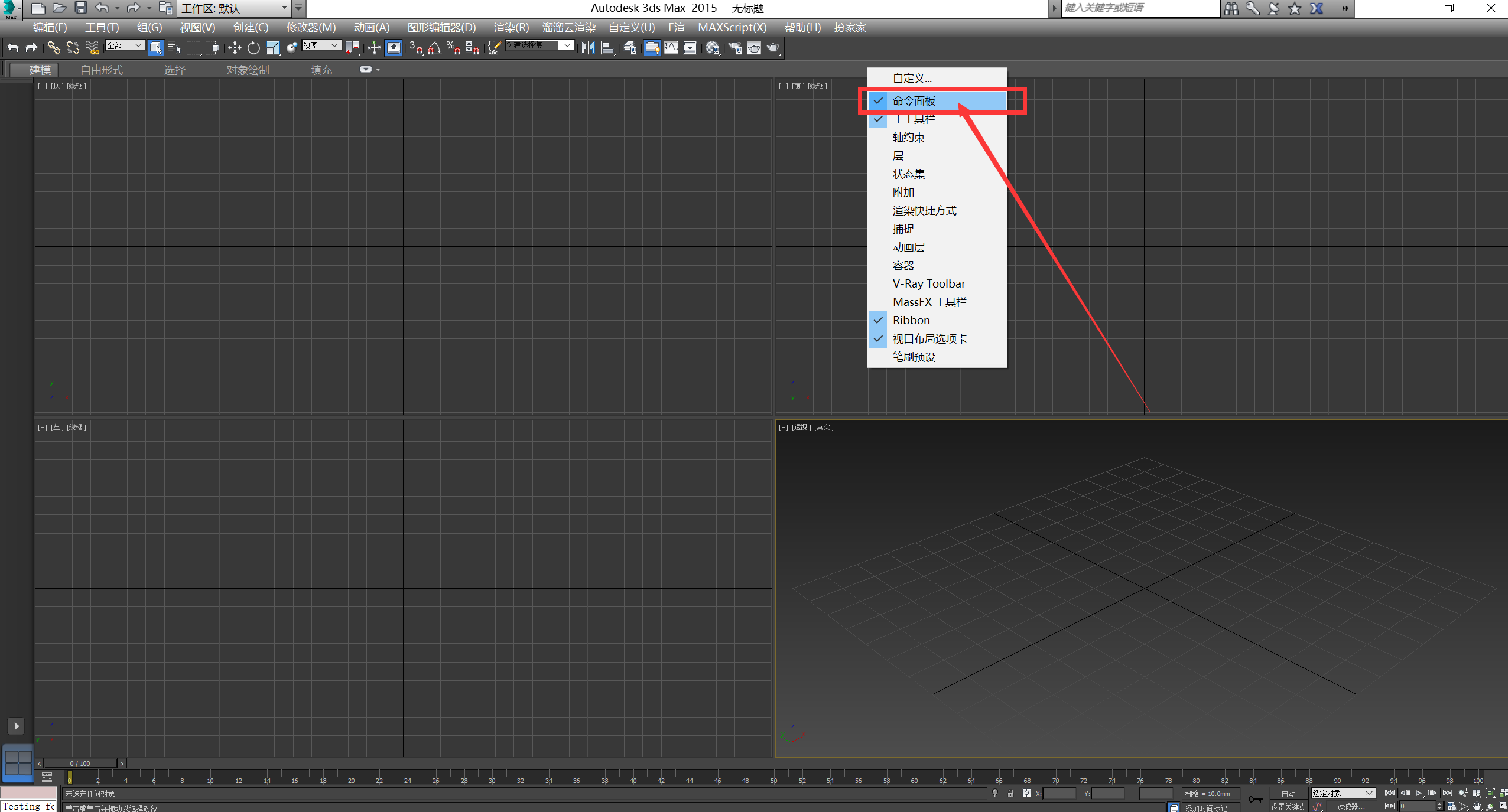1508x812 pixels.
Task: Click the Mirror tool icon
Action: (588, 48)
